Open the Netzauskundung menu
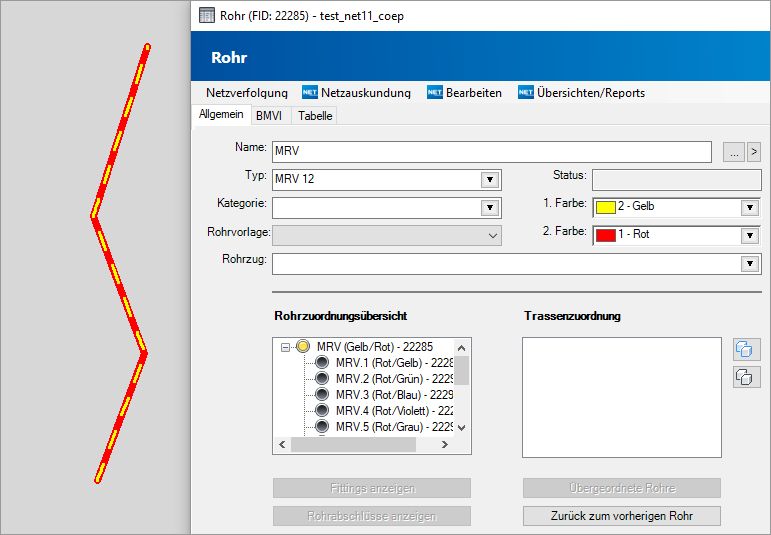Viewport: 771px width, 535px height. (x=366, y=92)
